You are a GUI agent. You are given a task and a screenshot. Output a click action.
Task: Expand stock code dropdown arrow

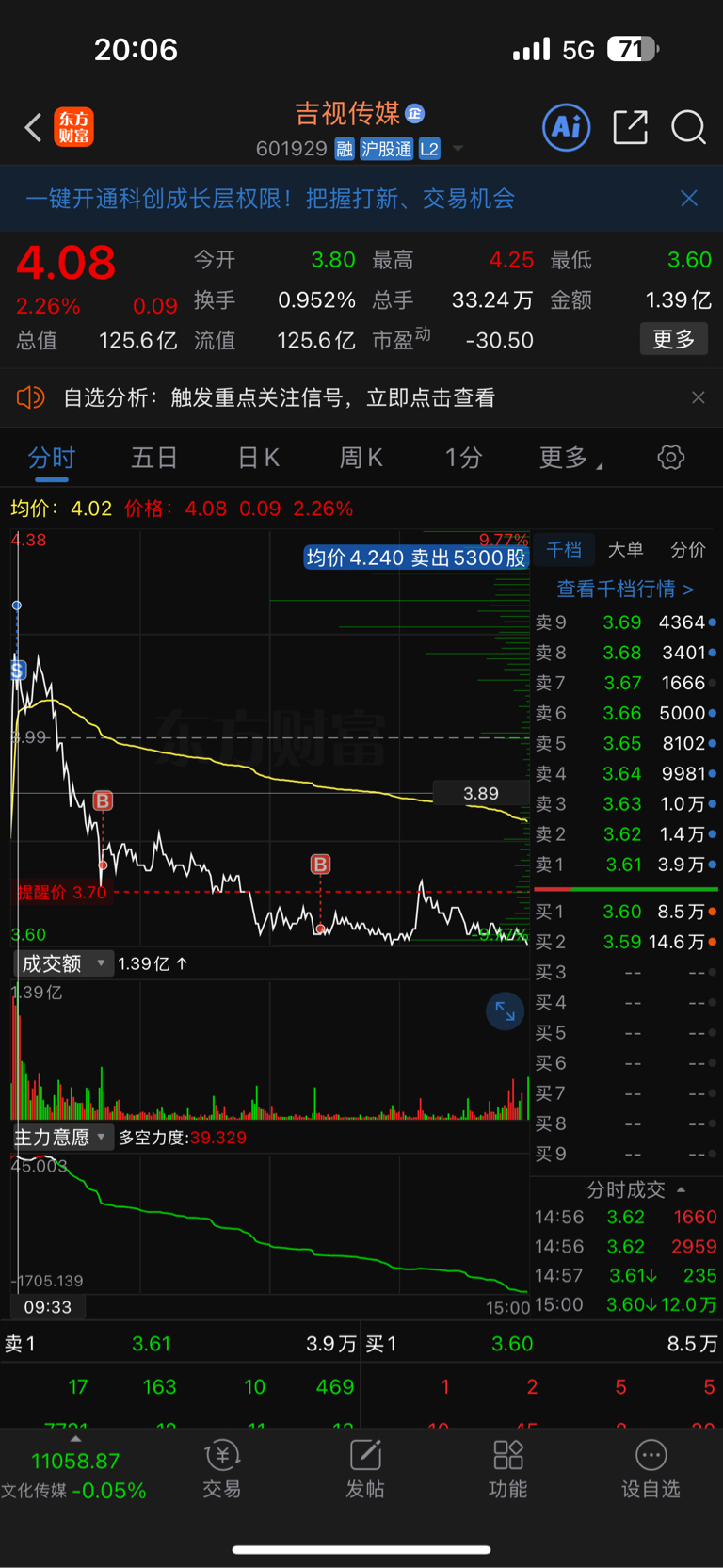click(458, 149)
